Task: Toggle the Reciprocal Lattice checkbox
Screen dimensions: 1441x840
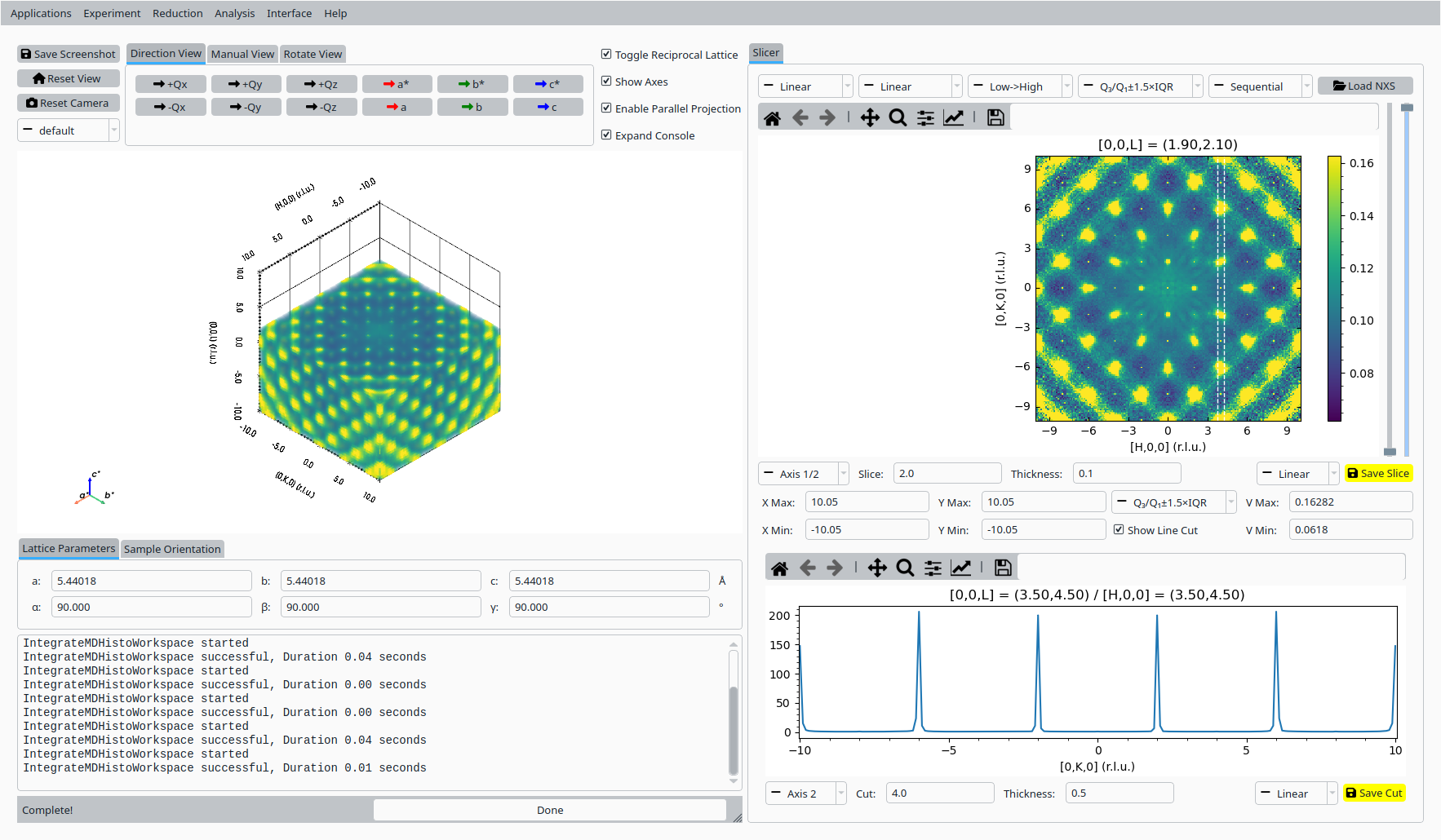Action: [x=606, y=55]
